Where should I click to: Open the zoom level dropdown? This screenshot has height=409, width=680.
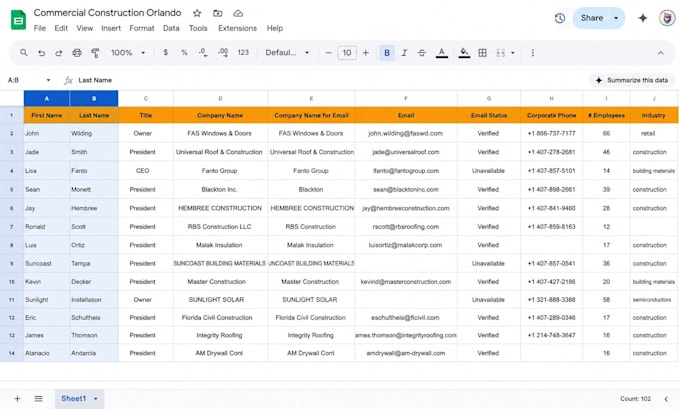[128, 52]
